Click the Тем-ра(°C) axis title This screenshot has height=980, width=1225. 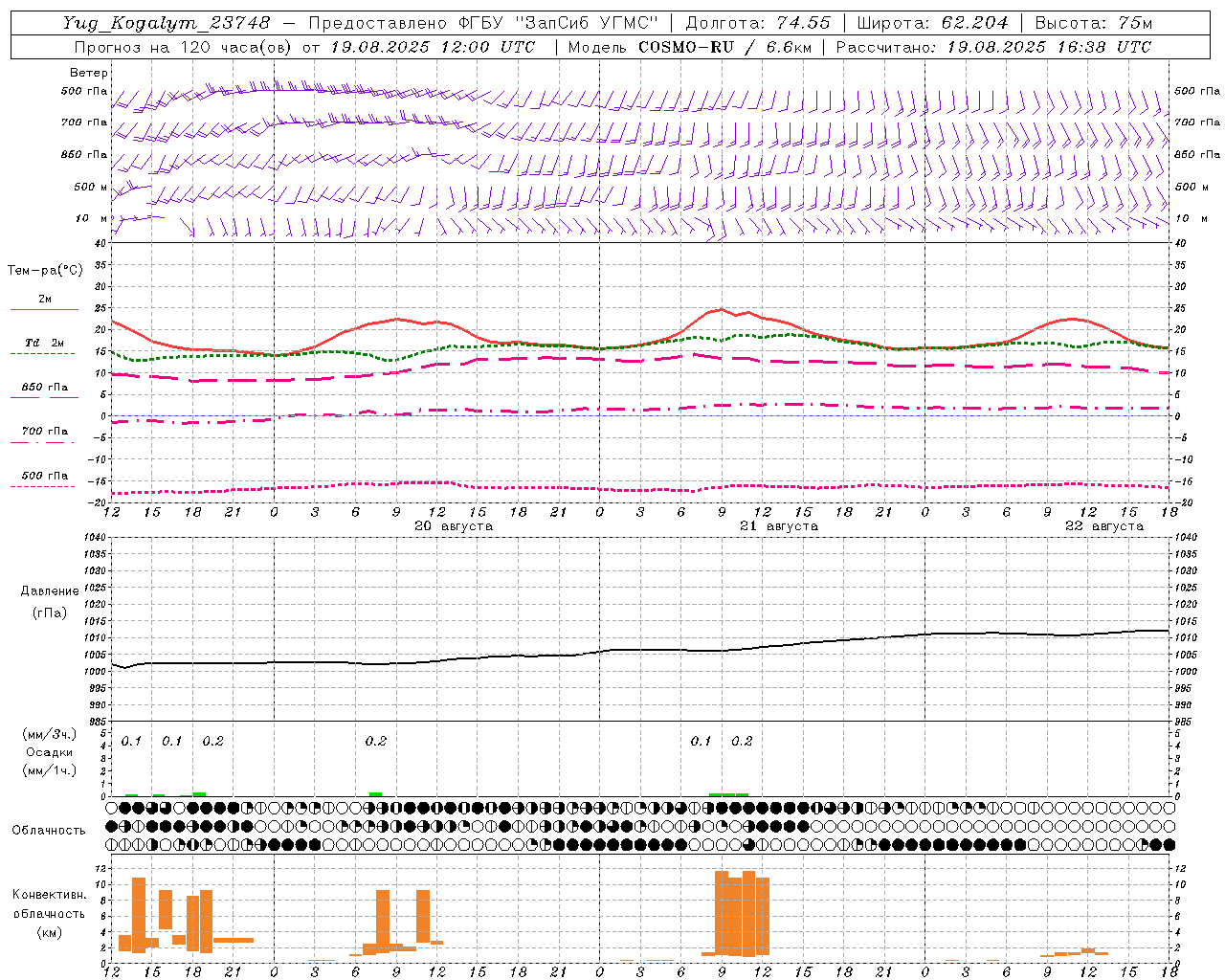tap(45, 270)
